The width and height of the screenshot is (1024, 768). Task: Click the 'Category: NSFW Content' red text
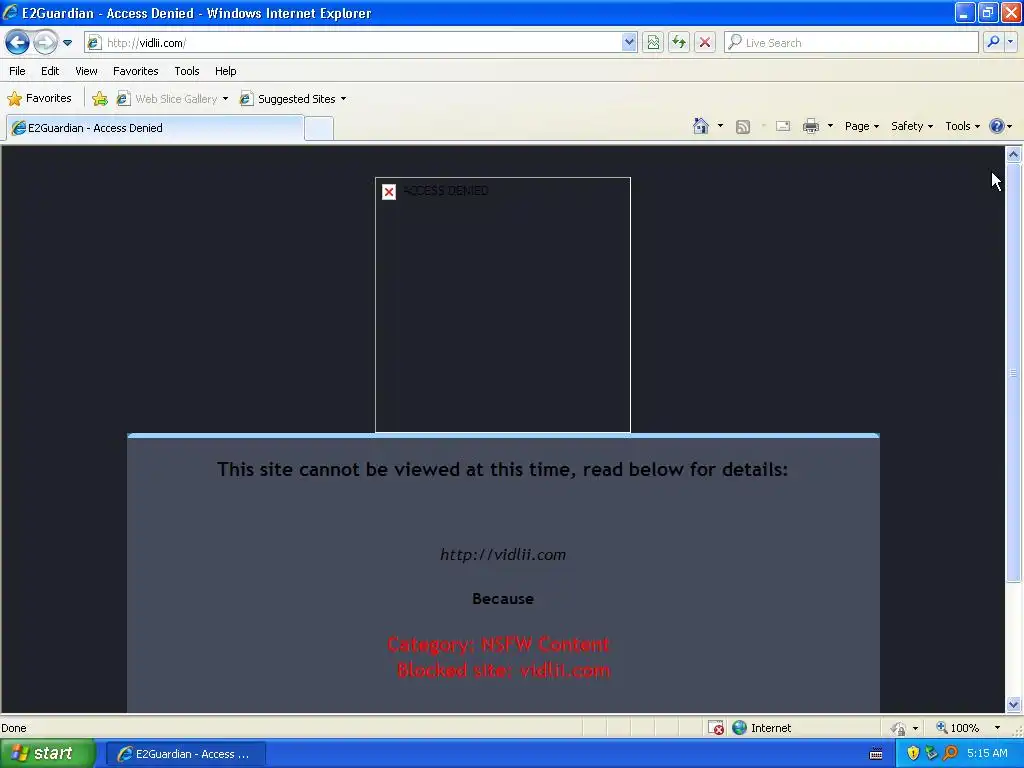pos(498,645)
